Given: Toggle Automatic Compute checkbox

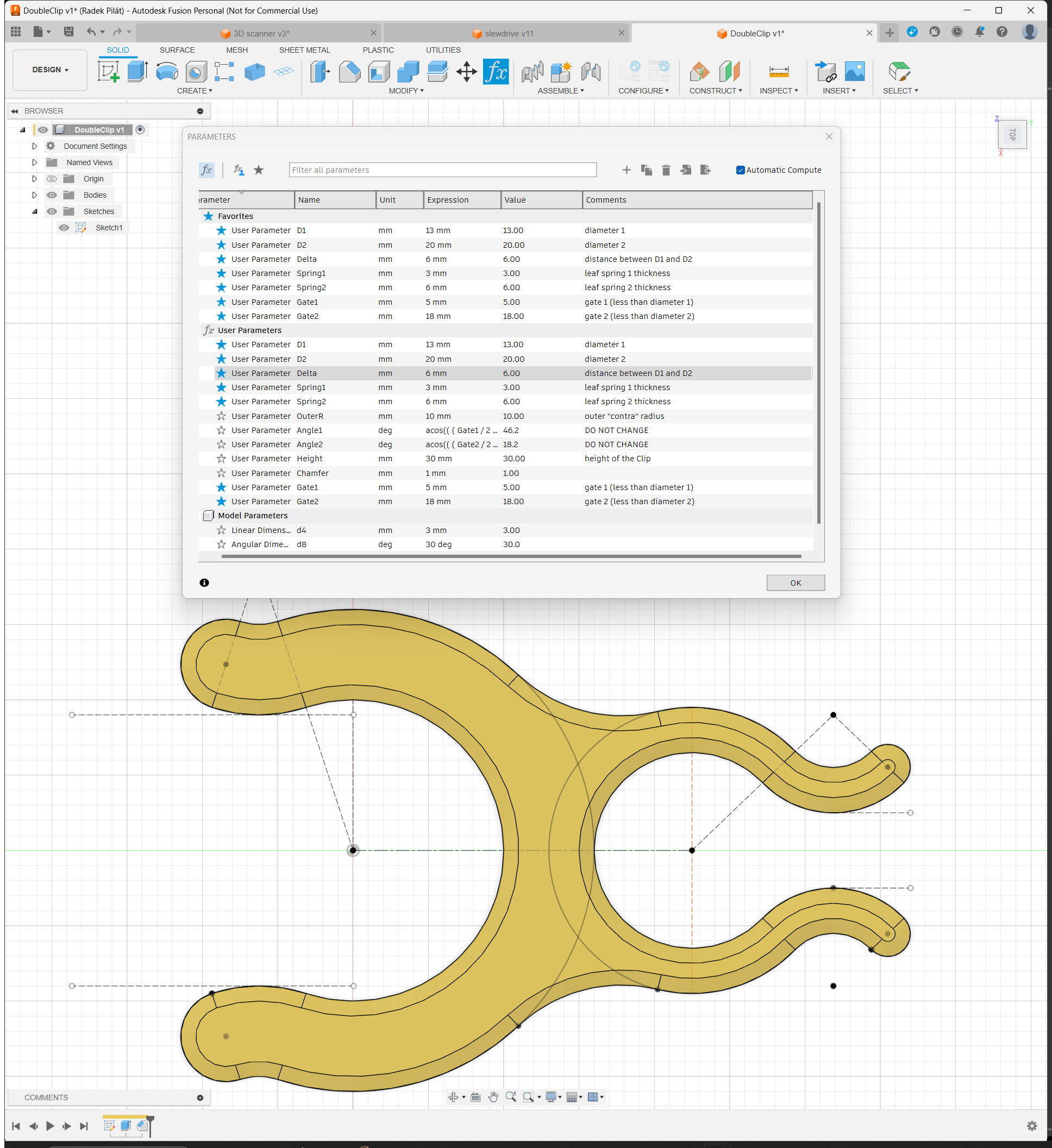Looking at the screenshot, I should point(741,170).
